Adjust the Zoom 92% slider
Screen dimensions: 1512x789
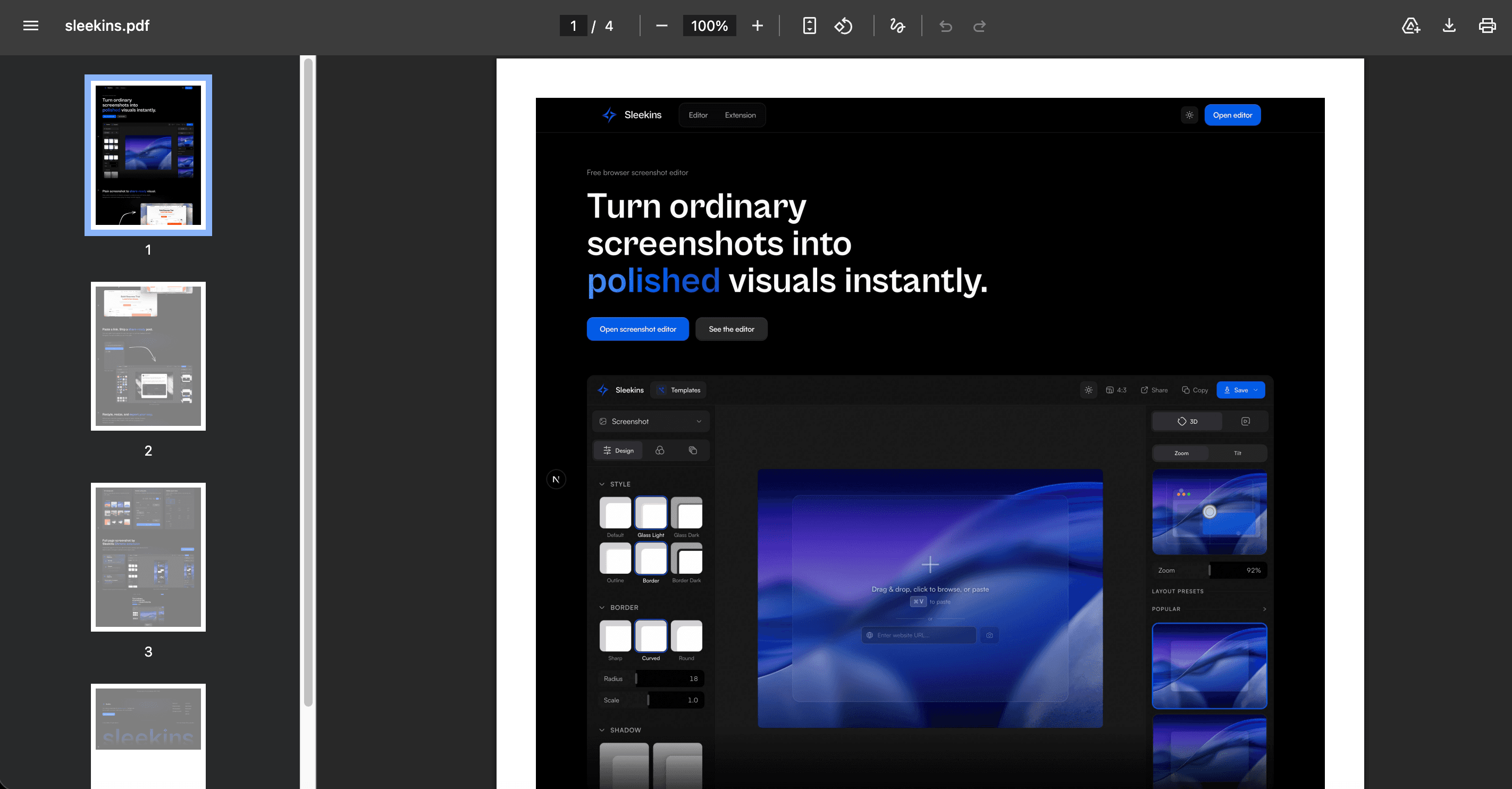tap(1209, 570)
